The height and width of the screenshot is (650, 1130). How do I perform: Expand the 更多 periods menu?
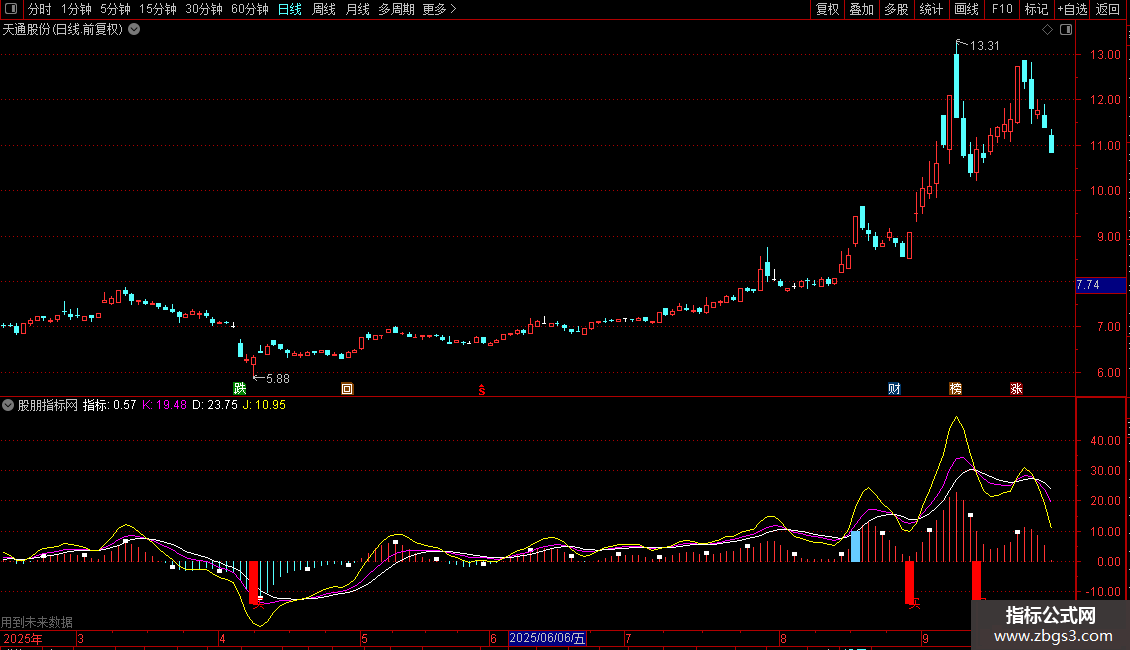click(x=440, y=9)
